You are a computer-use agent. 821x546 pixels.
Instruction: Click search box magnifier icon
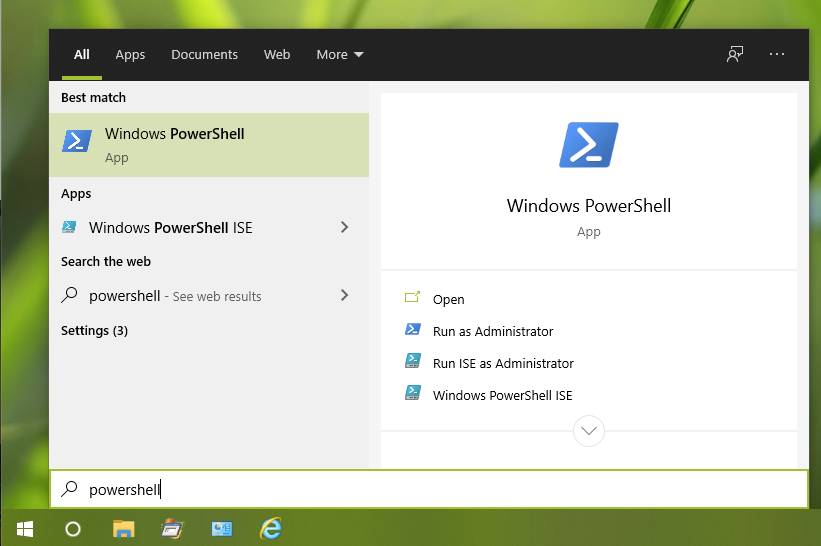pos(69,488)
